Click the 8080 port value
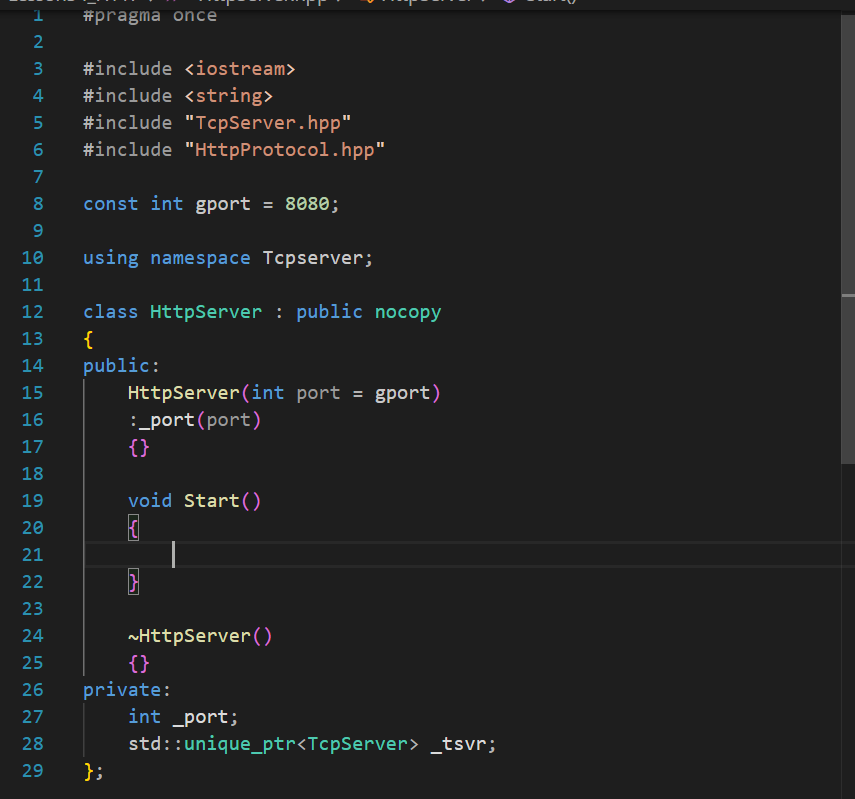This screenshot has width=855, height=799. tap(307, 204)
